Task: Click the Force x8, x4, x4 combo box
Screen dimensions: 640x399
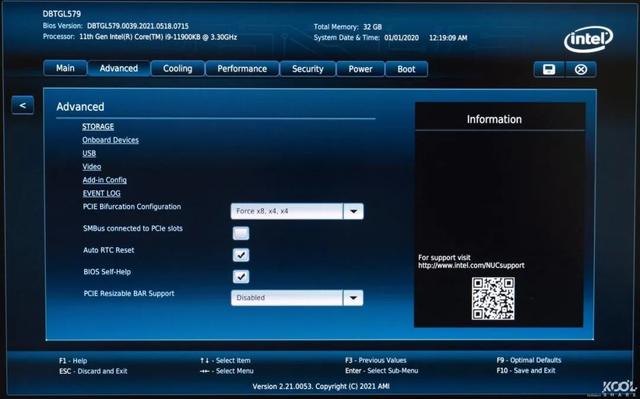Action: point(297,211)
